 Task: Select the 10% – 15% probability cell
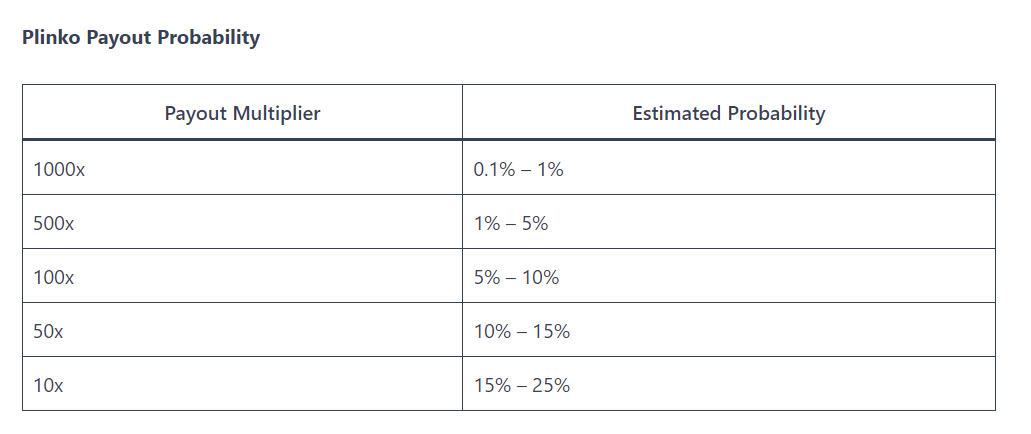tap(729, 330)
